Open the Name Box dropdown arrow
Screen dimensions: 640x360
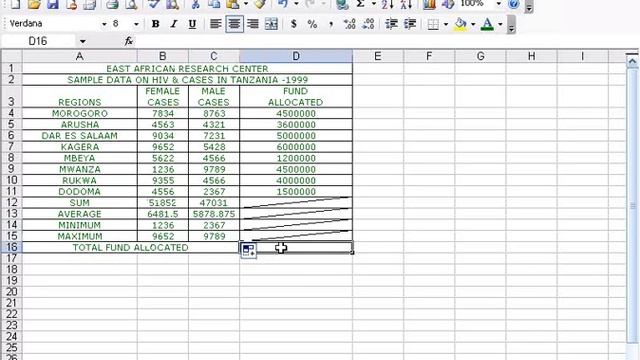(x=82, y=41)
